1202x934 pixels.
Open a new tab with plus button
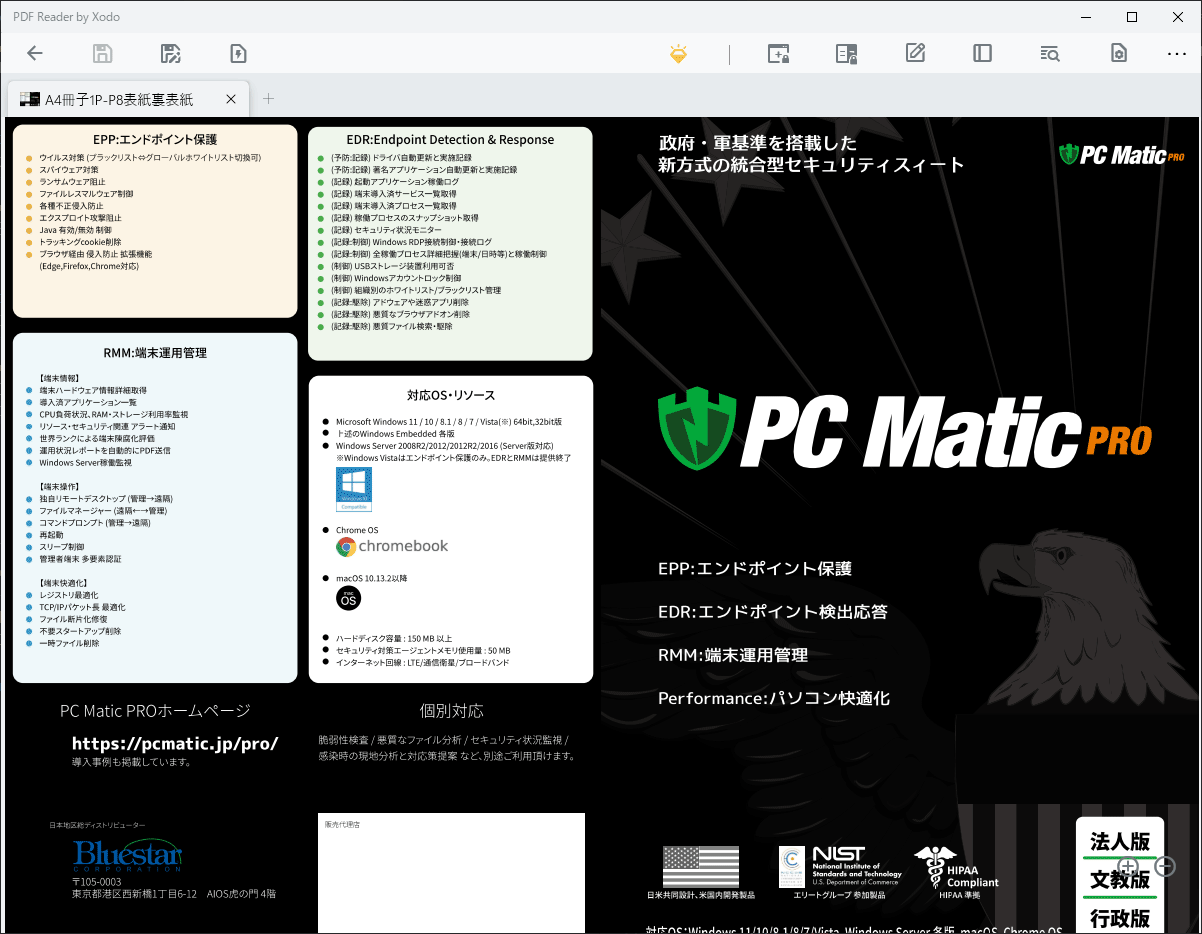(x=268, y=98)
